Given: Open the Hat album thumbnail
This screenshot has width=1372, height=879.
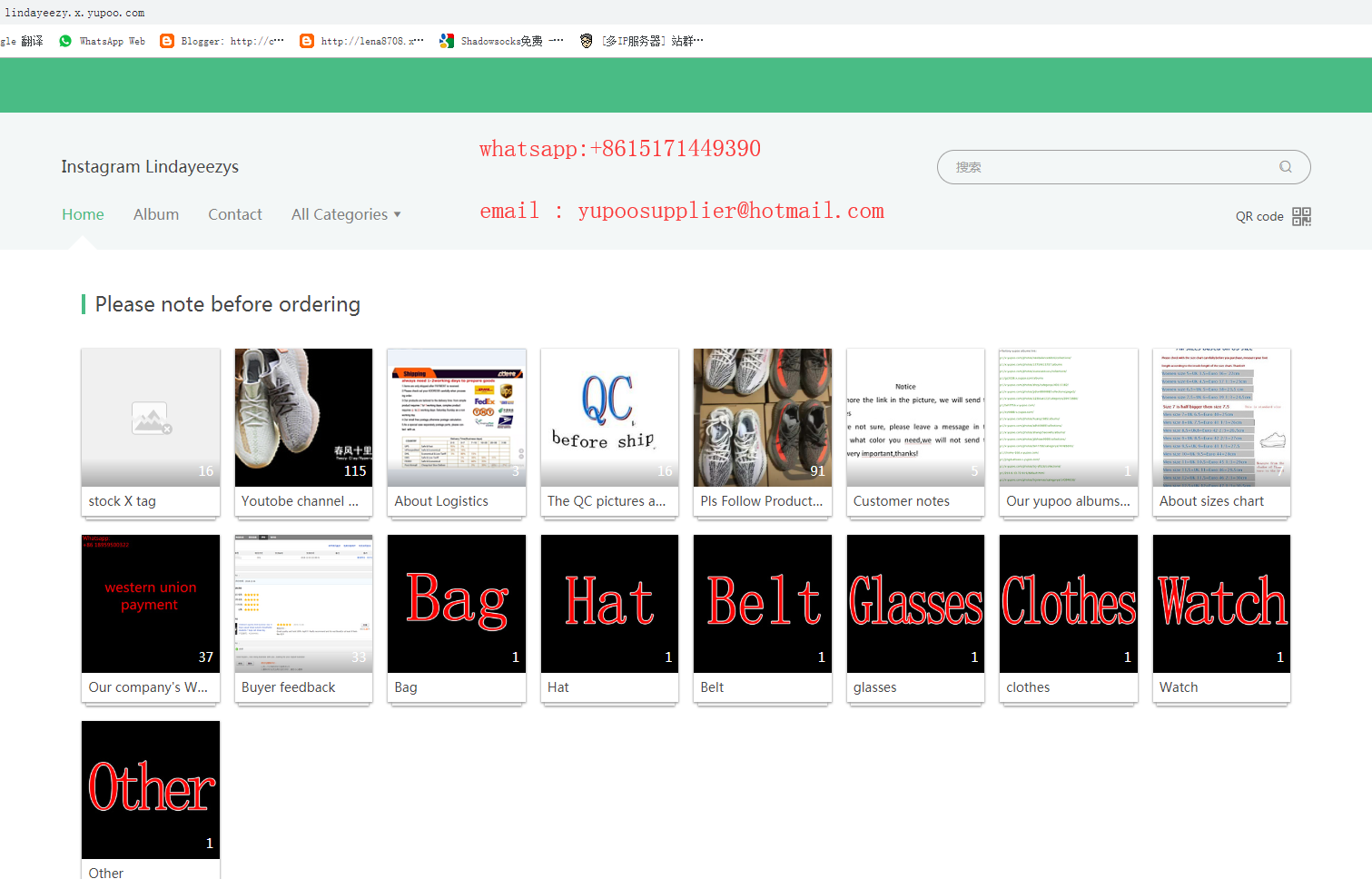Looking at the screenshot, I should pyautogui.click(x=609, y=604).
